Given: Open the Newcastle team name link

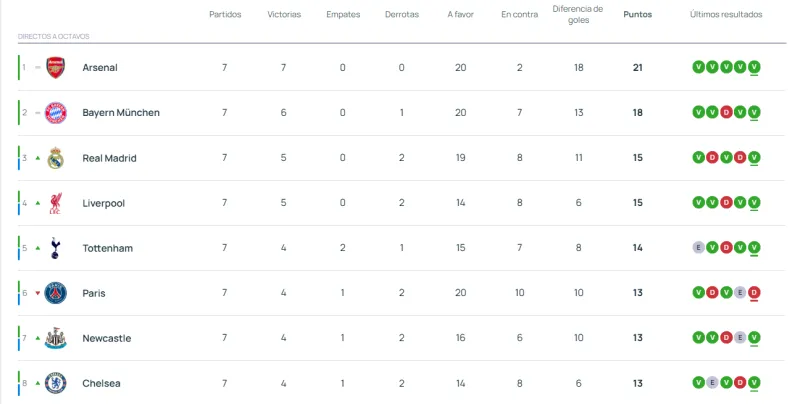Looking at the screenshot, I should click(106, 338).
